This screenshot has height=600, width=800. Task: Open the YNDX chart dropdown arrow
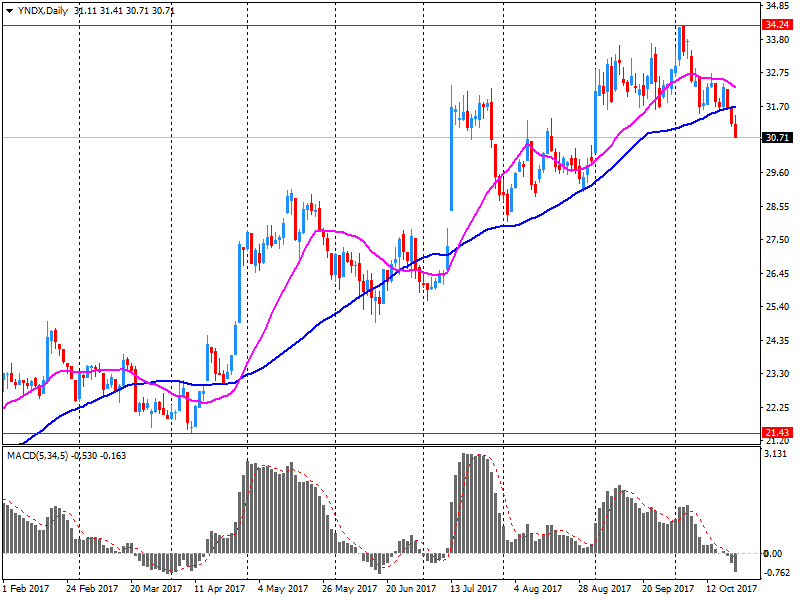point(10,11)
